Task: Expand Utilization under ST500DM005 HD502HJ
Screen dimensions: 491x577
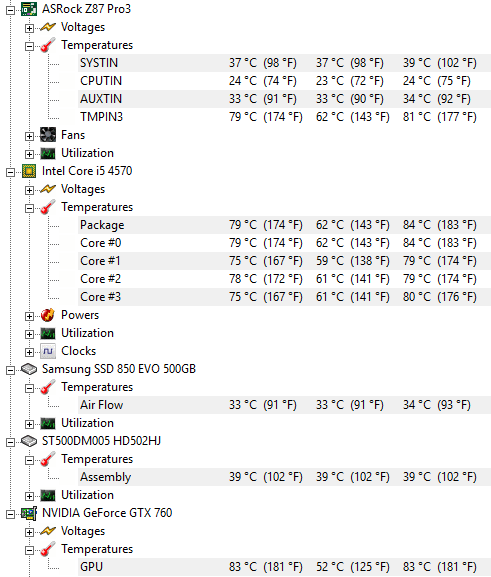Action: (29, 496)
